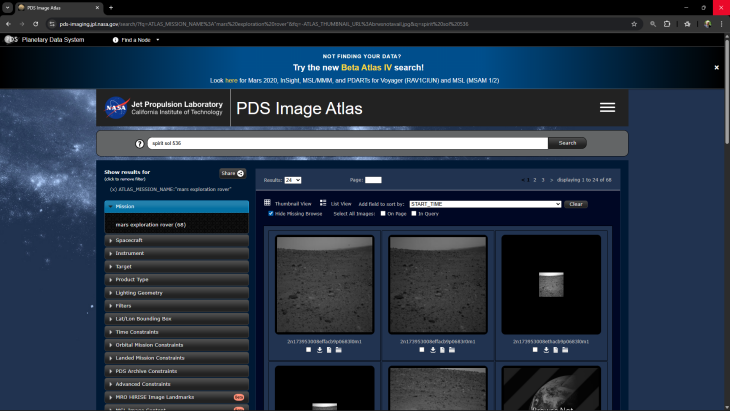Open label document icon of second result
This screenshot has width=730, height=411.
pos(442,350)
